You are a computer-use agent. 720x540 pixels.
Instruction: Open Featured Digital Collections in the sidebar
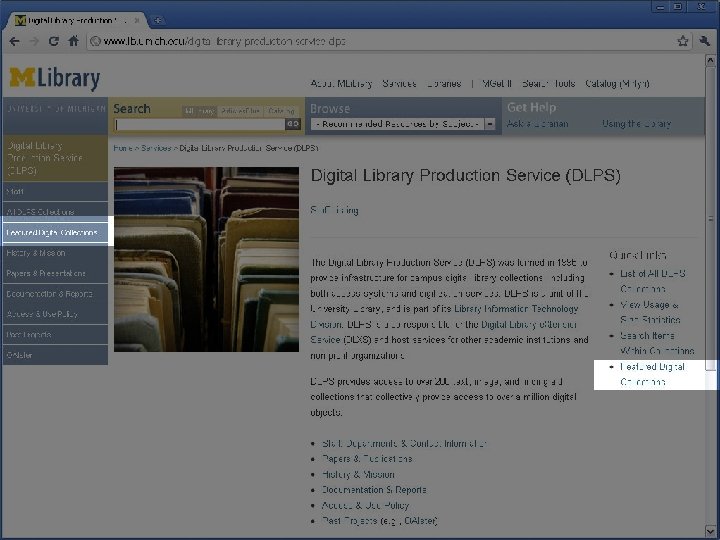(55, 232)
